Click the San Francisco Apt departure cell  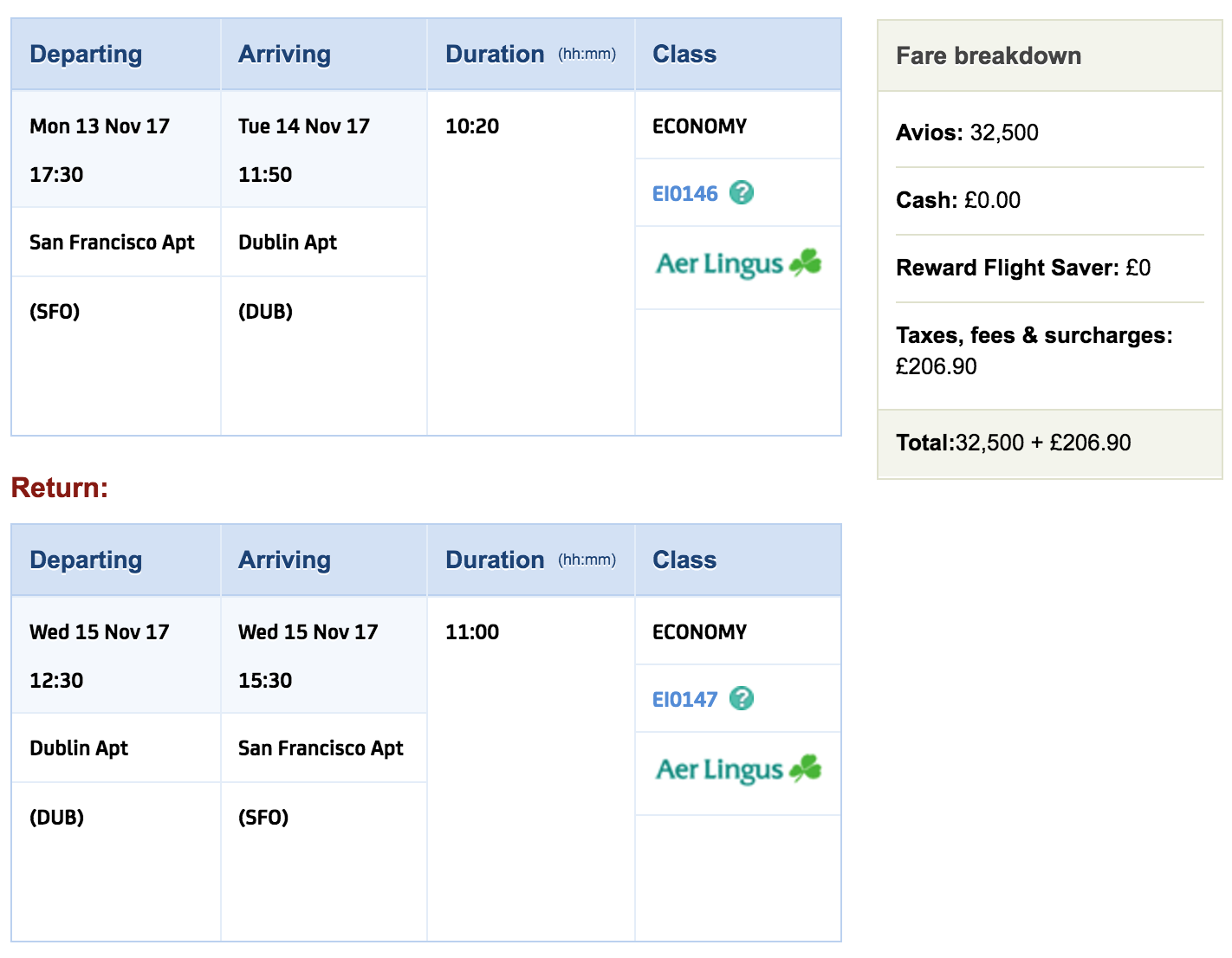[x=116, y=243]
